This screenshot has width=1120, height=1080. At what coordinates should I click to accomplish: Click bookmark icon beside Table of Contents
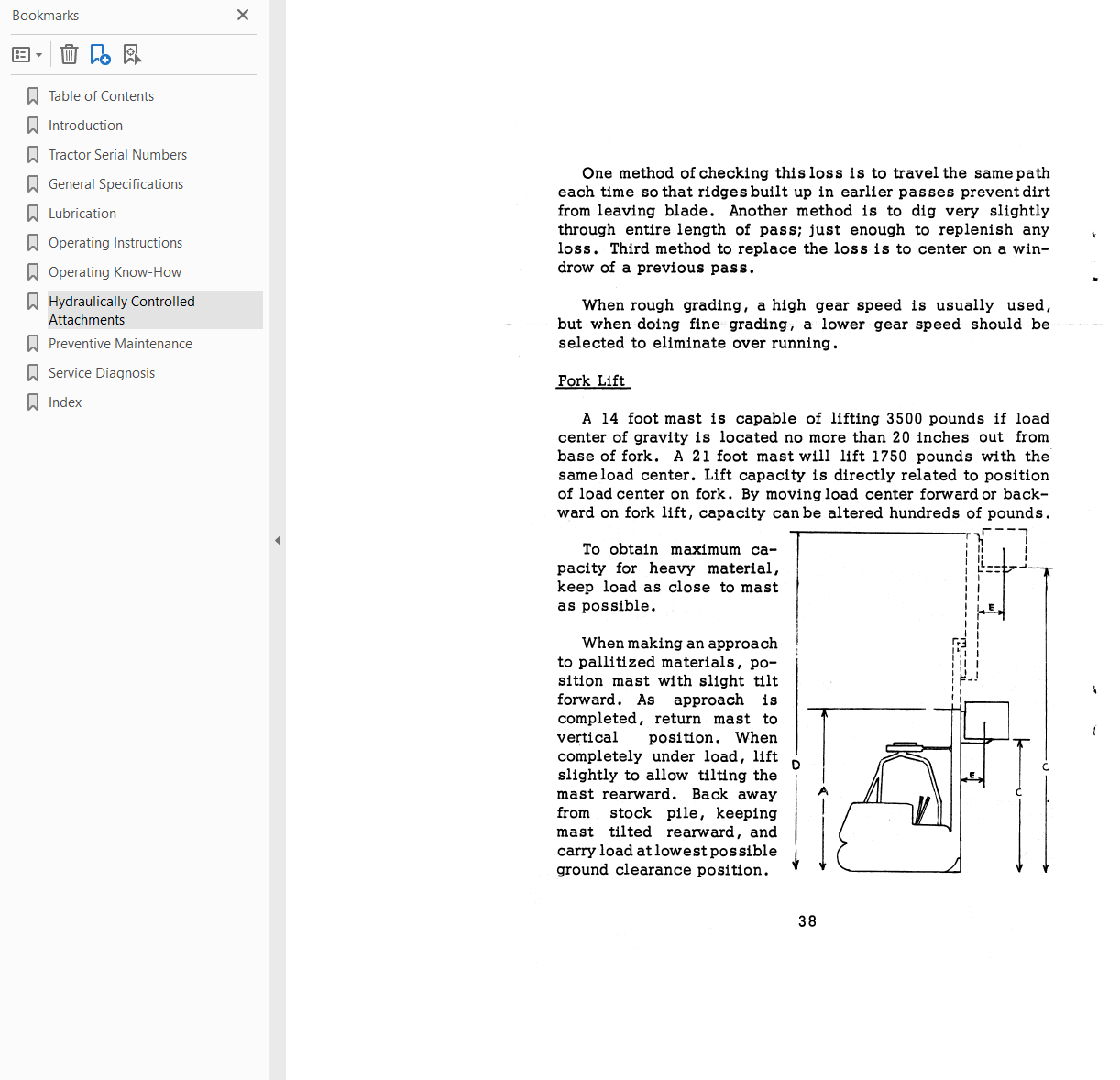[x=33, y=96]
